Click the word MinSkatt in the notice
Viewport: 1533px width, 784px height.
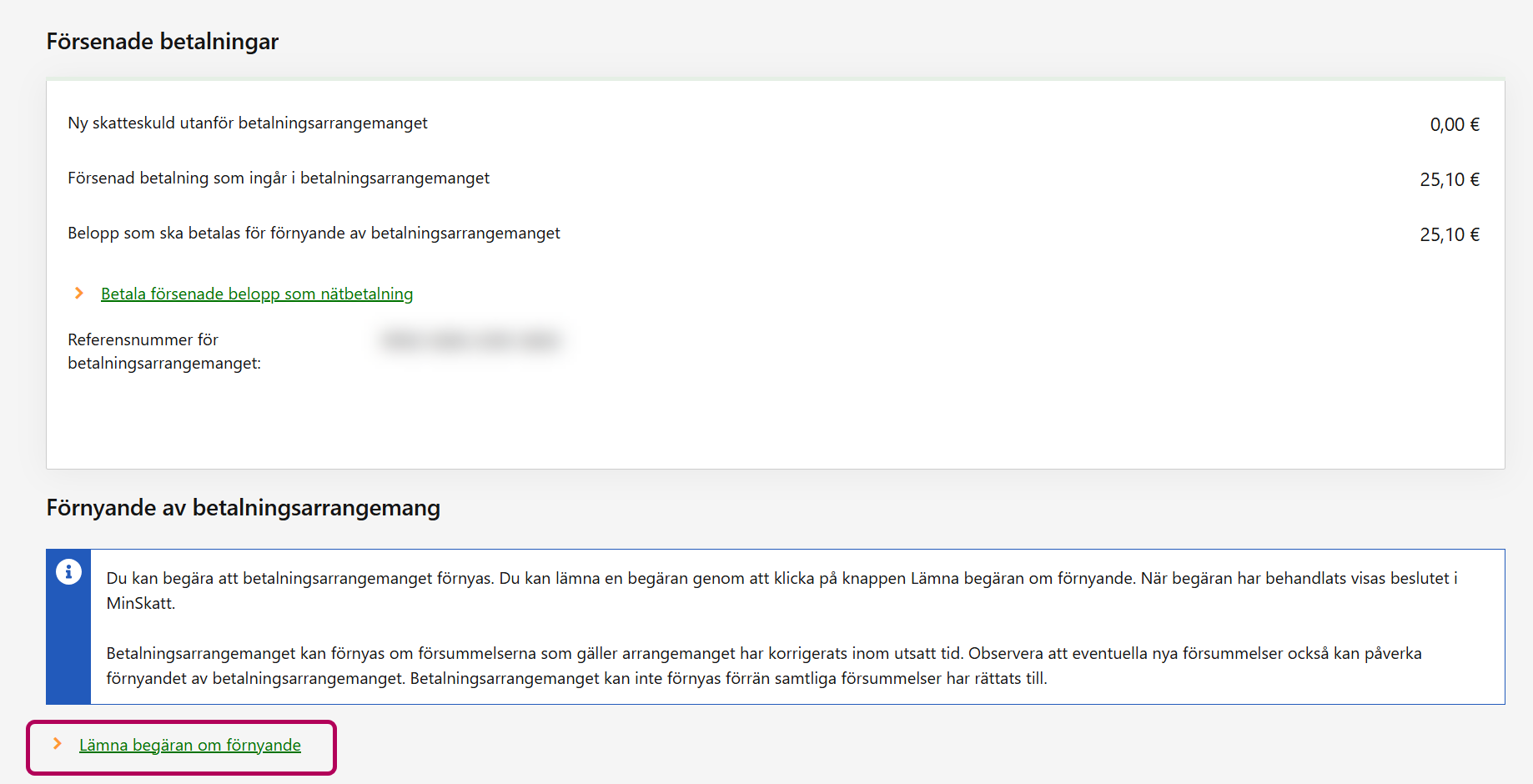tap(139, 604)
